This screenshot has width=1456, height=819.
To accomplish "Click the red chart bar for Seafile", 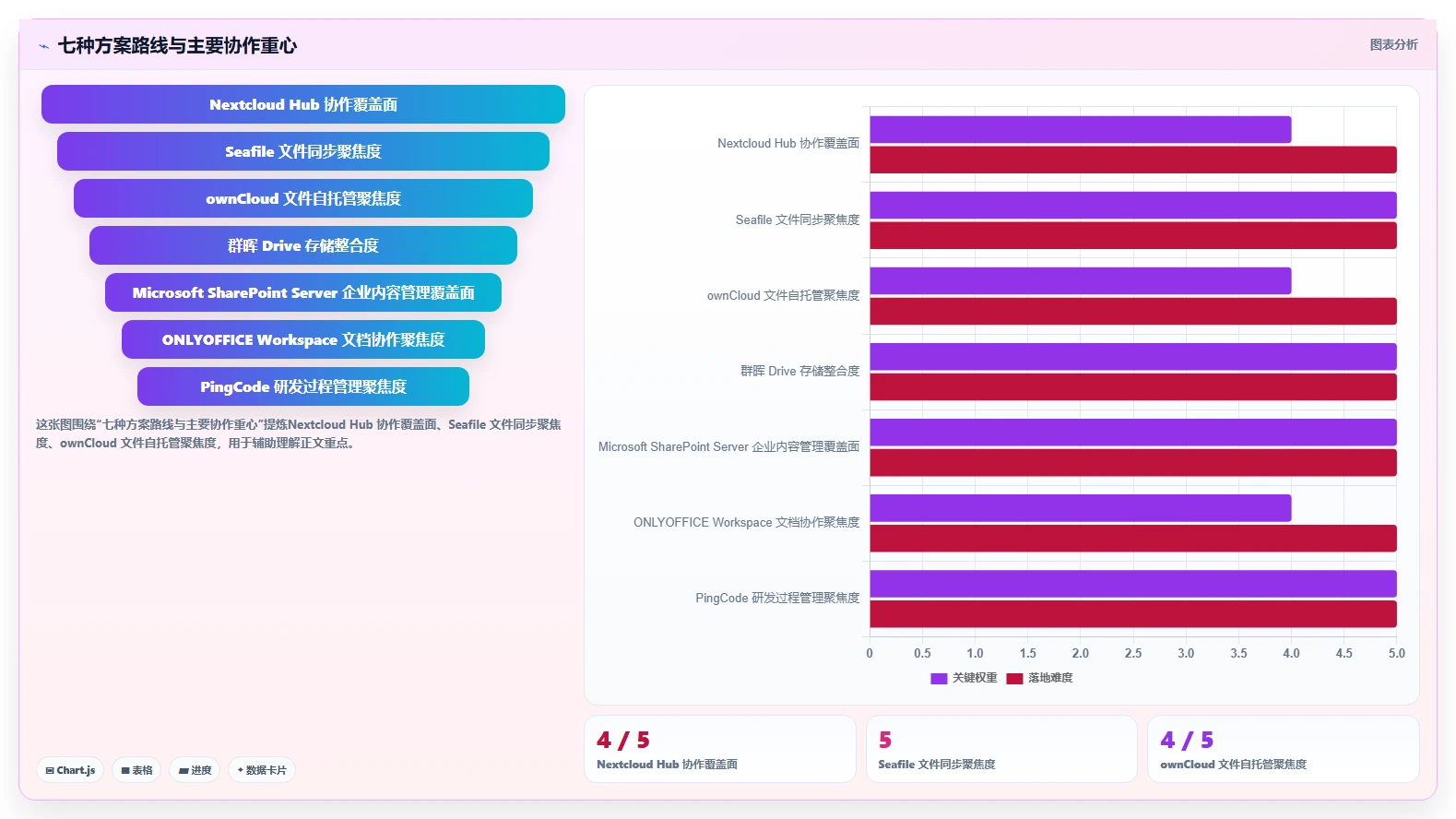I will point(1133,235).
